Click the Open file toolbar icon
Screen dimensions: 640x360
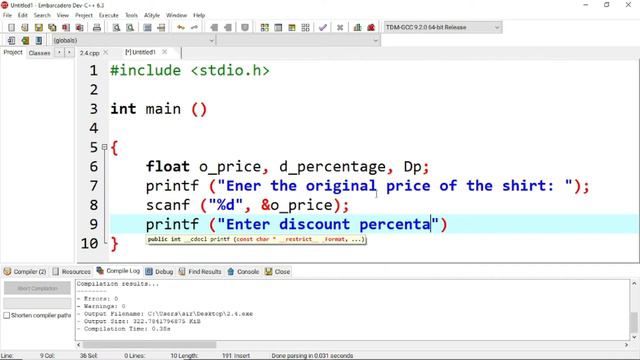[x=25, y=27]
